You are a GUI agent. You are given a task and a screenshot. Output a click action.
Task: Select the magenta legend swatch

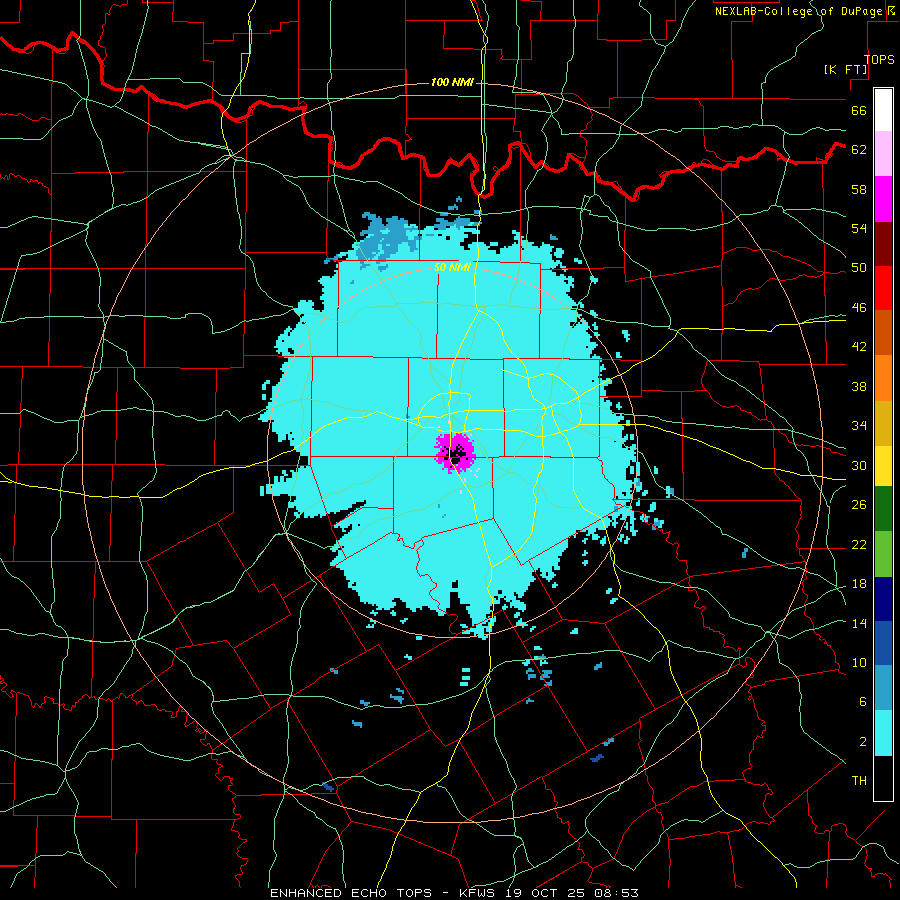(883, 199)
